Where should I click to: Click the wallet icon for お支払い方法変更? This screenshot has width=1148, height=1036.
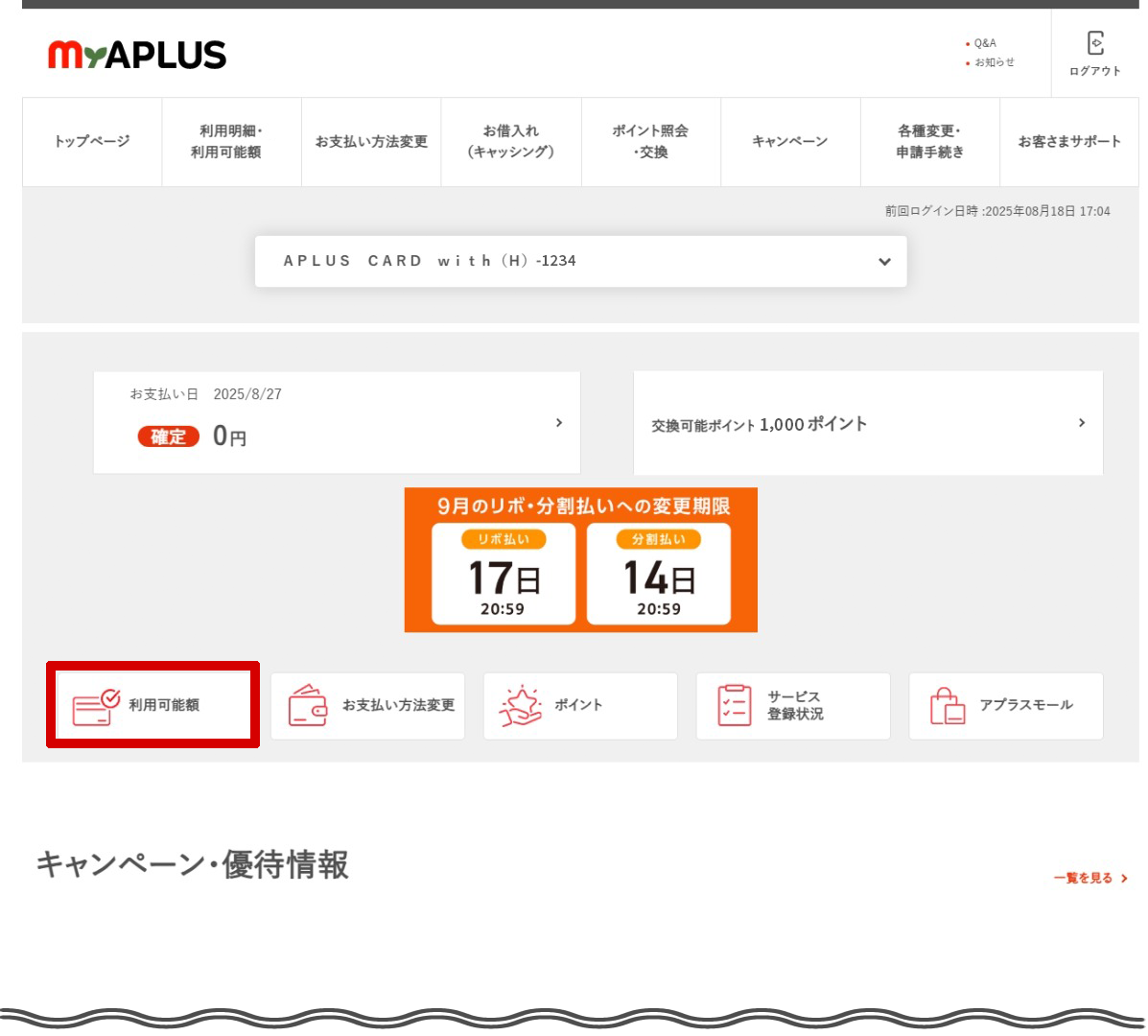308,706
